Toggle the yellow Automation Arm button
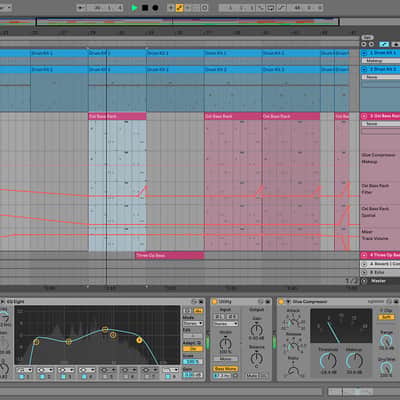The height and width of the screenshot is (400, 400). [x=180, y=8]
